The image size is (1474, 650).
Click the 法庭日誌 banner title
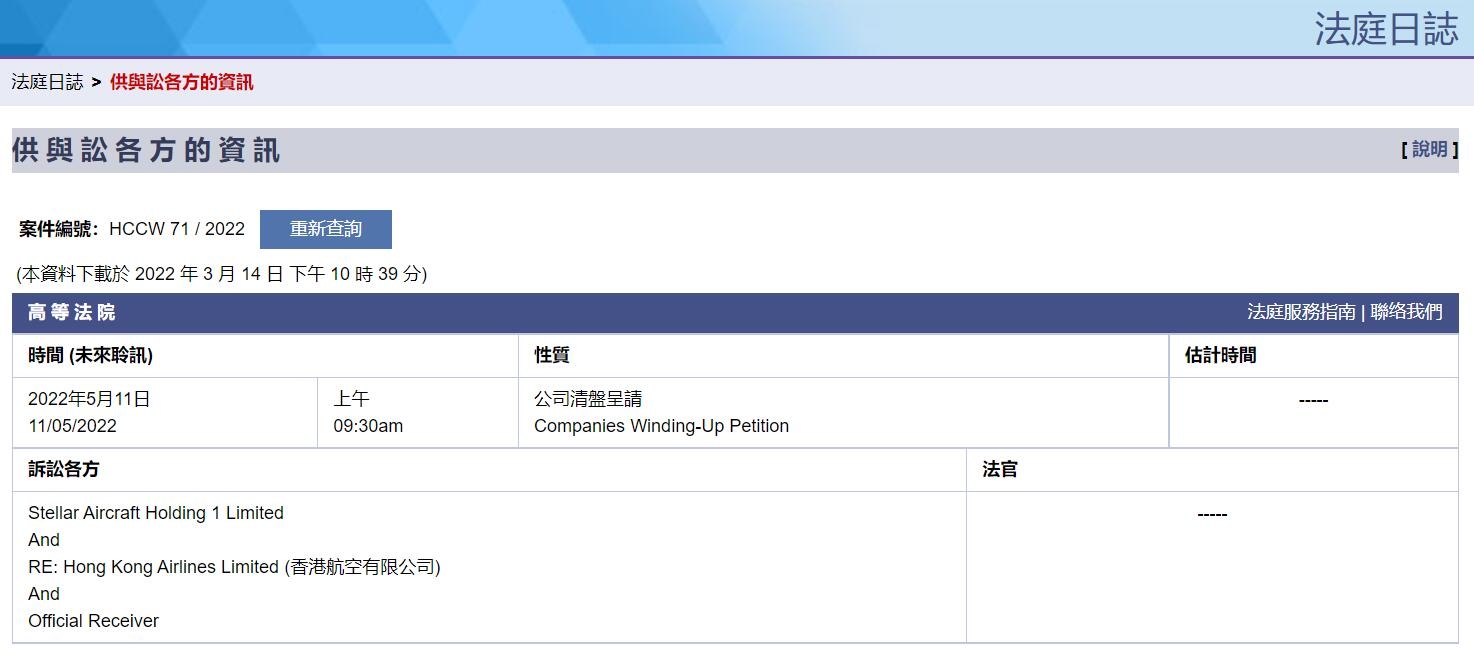pos(1386,29)
